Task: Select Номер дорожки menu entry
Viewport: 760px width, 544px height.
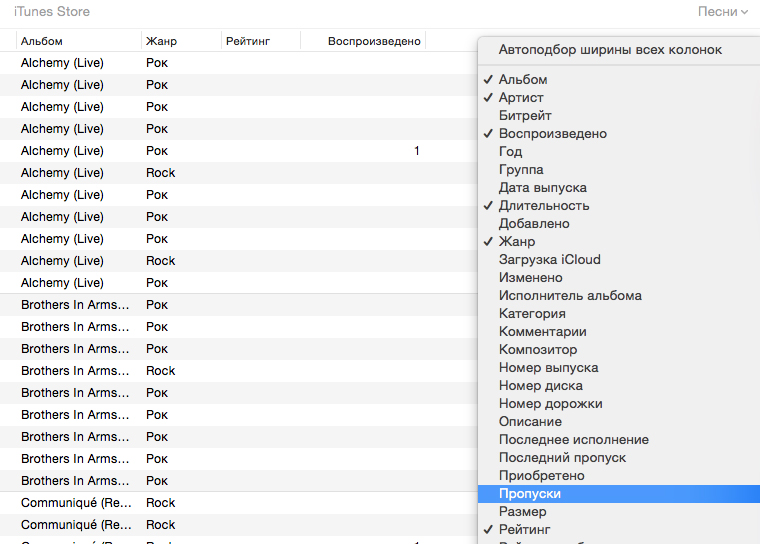Action: click(619, 403)
